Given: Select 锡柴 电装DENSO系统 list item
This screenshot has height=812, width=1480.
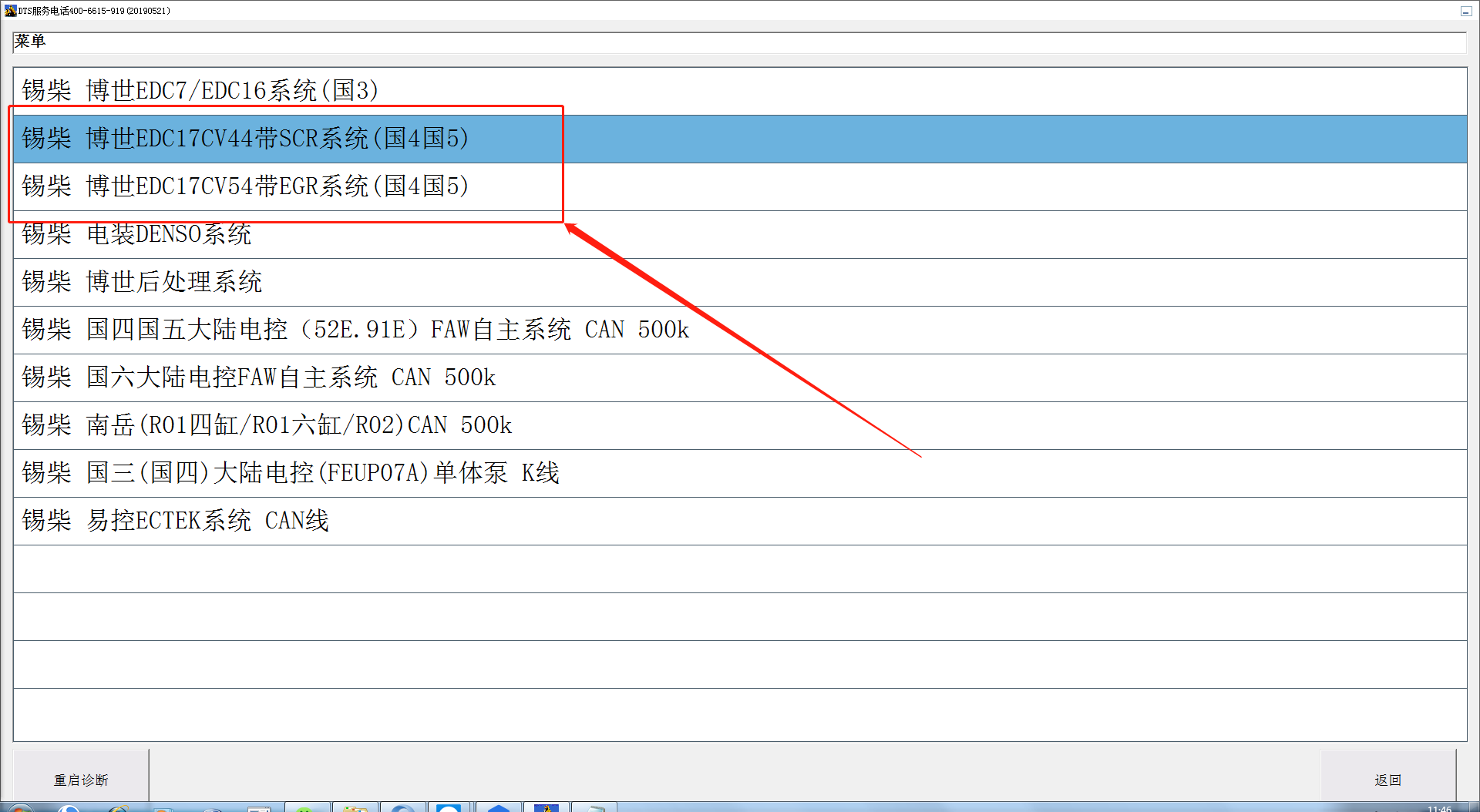Looking at the screenshot, I should [x=740, y=234].
